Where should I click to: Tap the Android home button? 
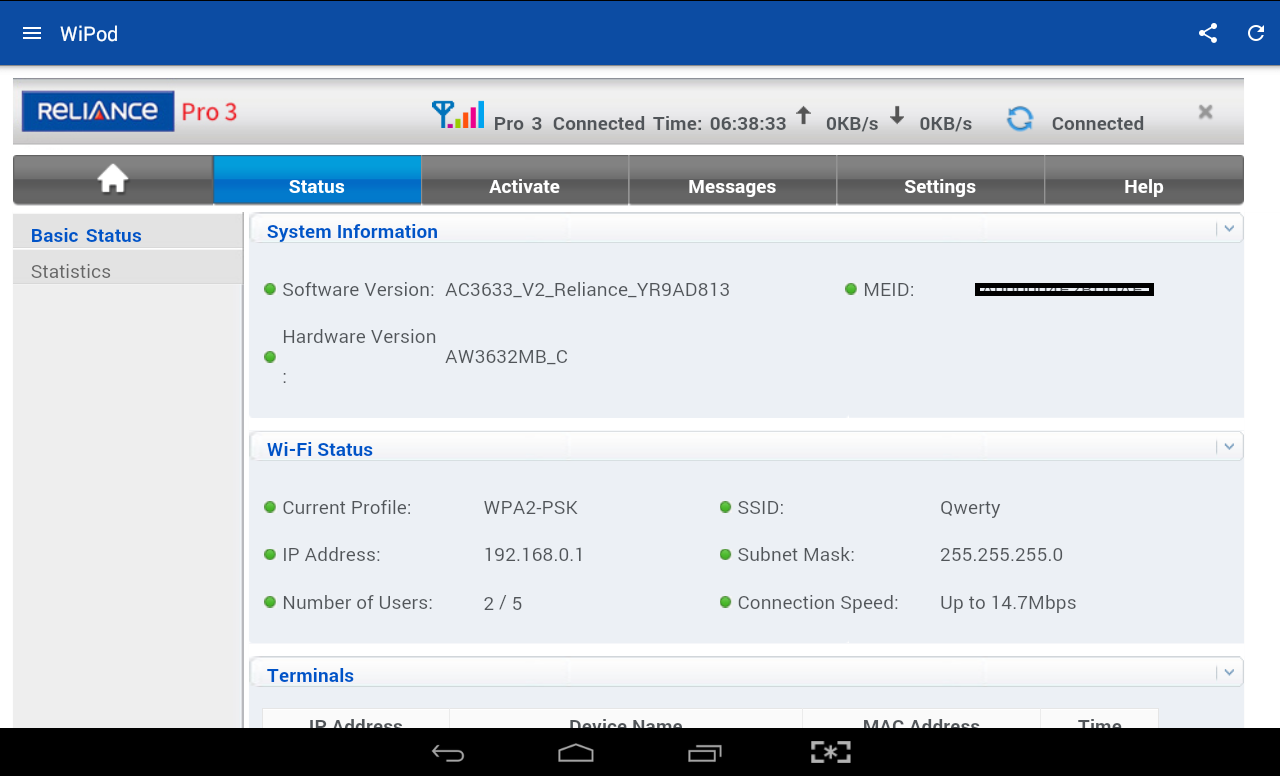click(x=576, y=753)
